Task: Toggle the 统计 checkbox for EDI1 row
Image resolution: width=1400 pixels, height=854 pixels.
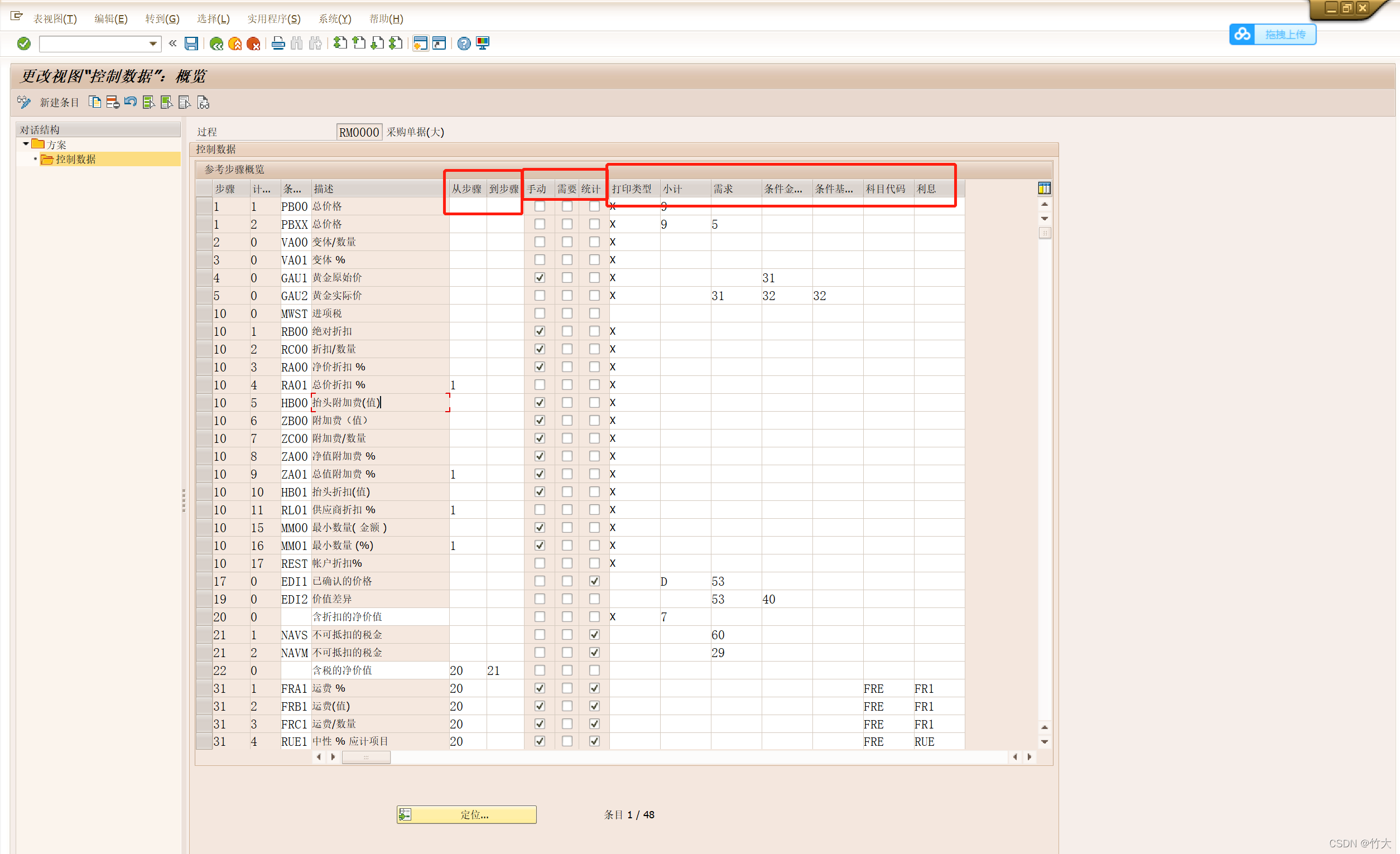Action: 594,581
